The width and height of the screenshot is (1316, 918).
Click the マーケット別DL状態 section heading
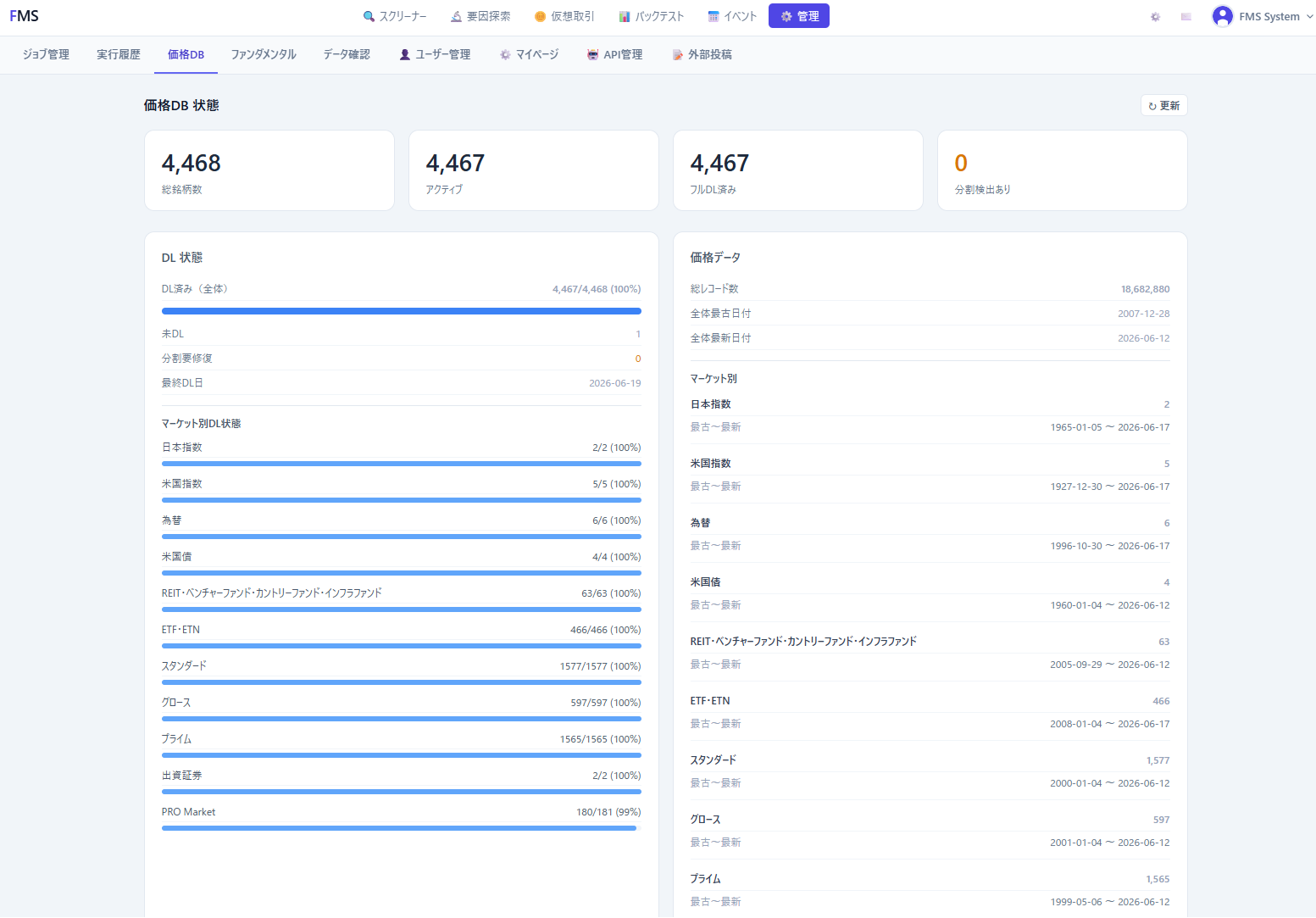coord(202,424)
